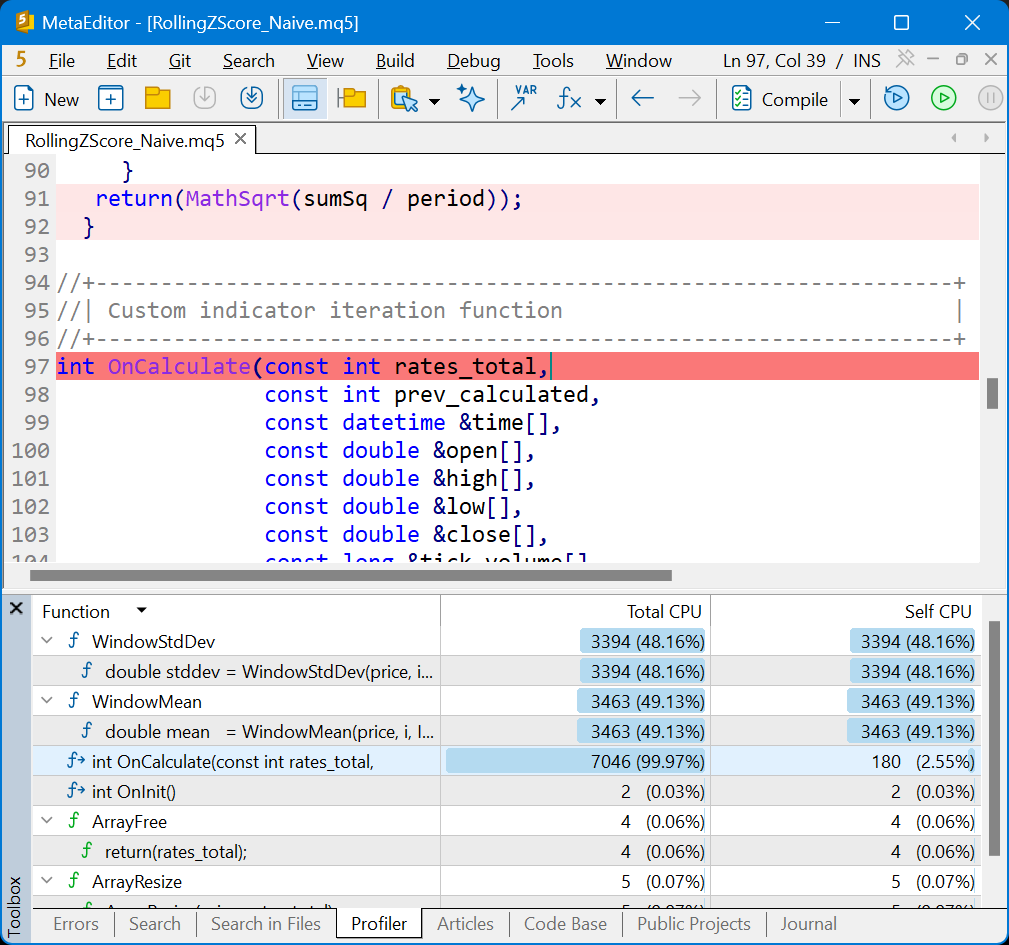
Task: Click the editor vertical scrollbar thumb
Action: (x=992, y=393)
